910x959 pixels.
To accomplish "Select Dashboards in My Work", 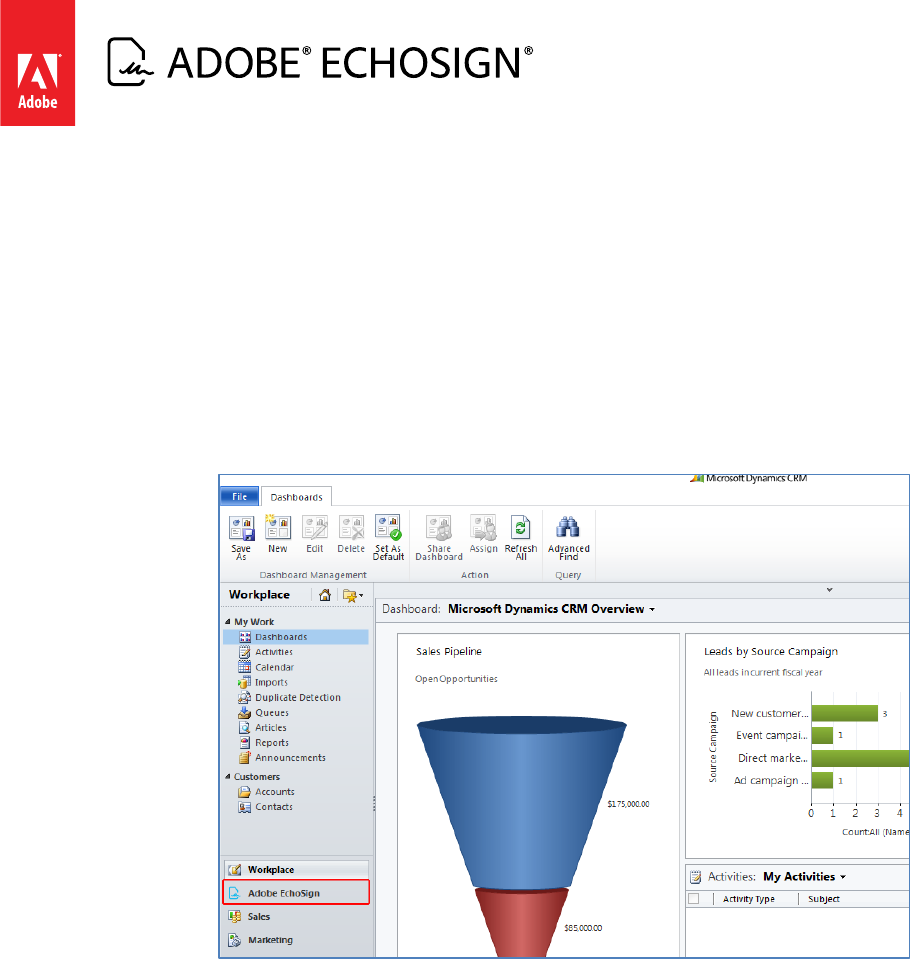I will pos(296,637).
